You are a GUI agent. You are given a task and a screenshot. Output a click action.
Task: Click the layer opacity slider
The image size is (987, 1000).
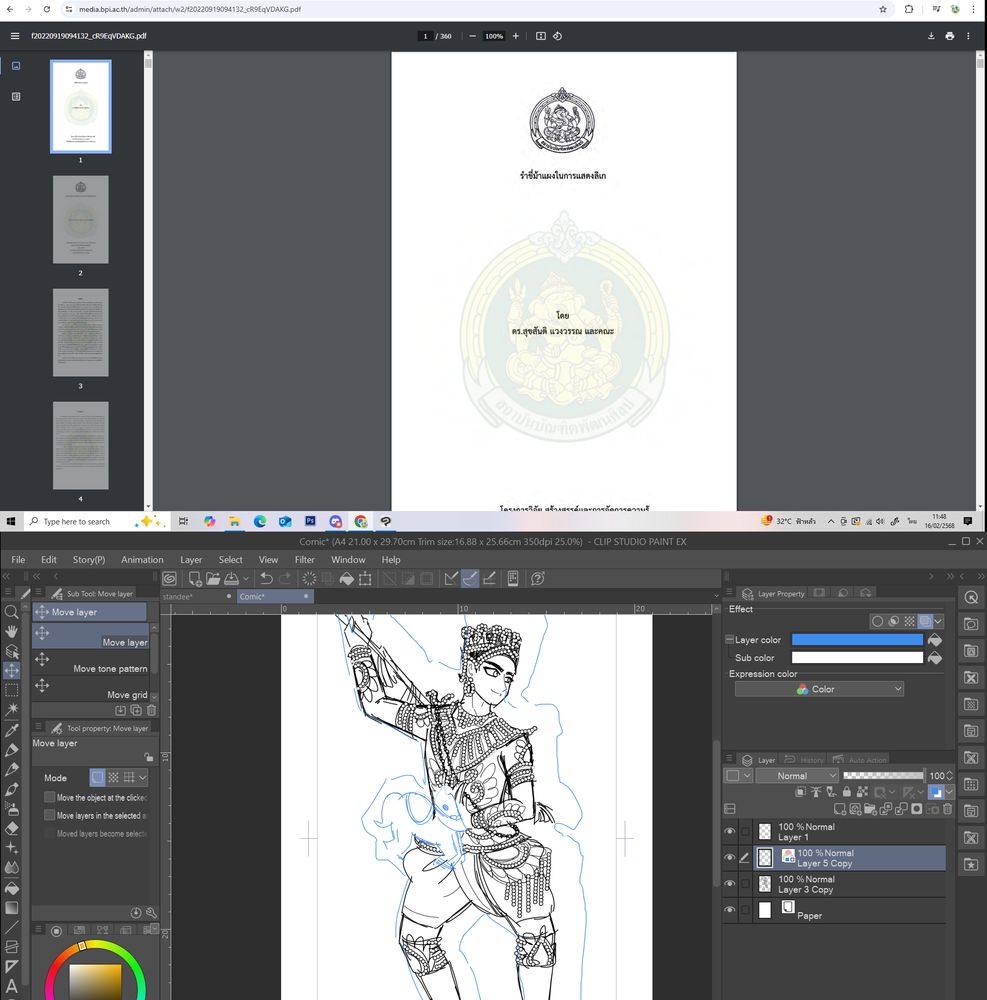pos(884,776)
